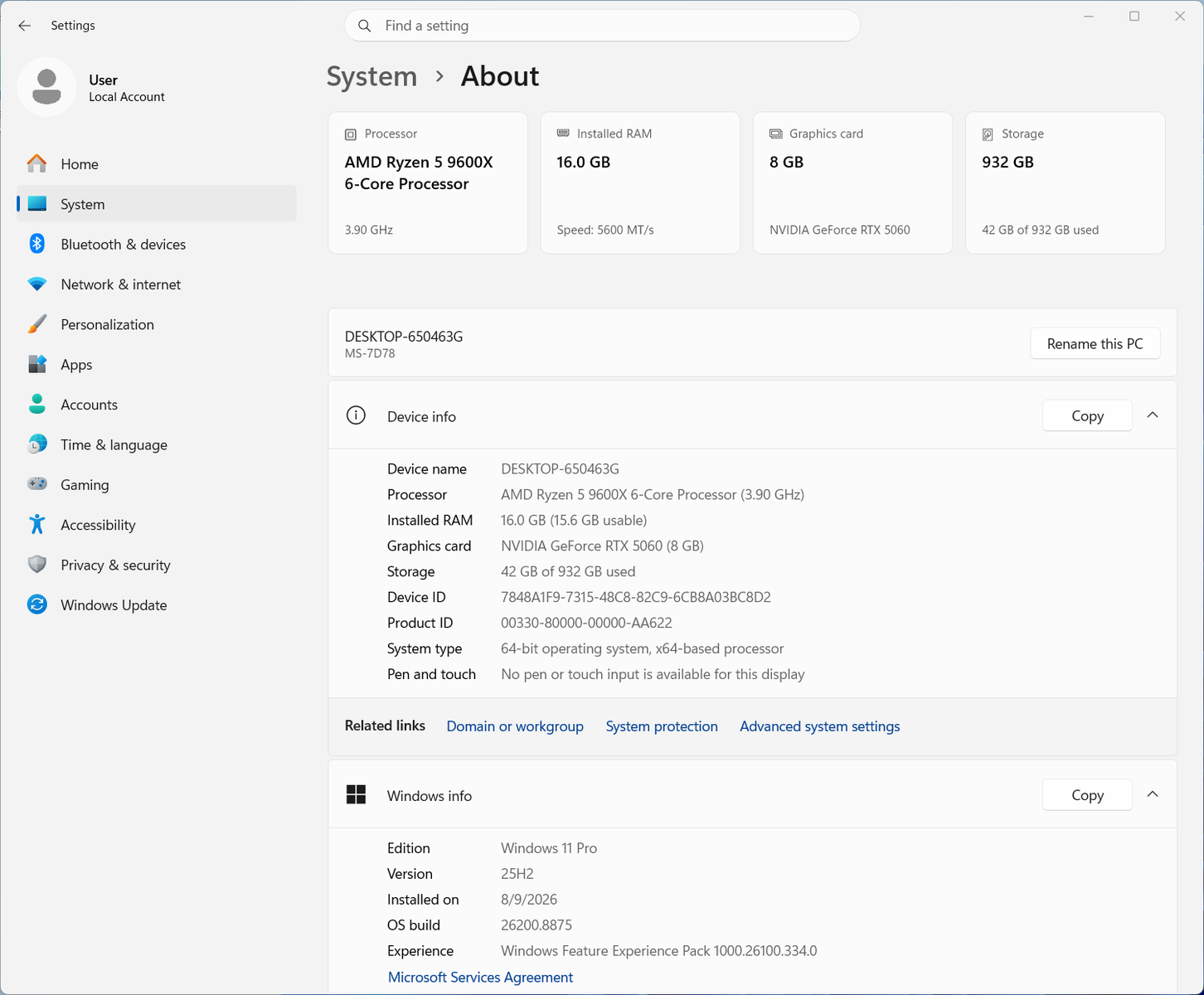Viewport: 1204px width, 995px height.
Task: Click the Network Wi-Fi icon
Action: [37, 284]
